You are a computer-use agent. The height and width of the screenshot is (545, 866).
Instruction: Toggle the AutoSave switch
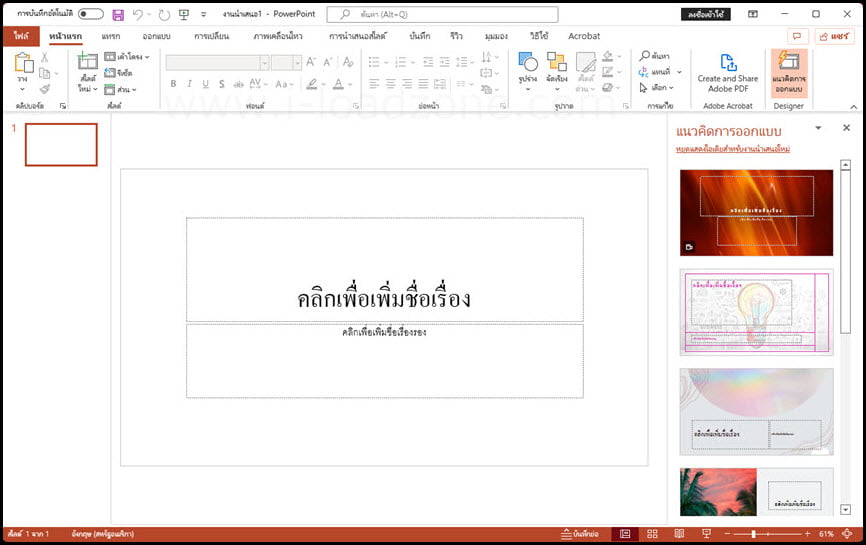click(91, 14)
